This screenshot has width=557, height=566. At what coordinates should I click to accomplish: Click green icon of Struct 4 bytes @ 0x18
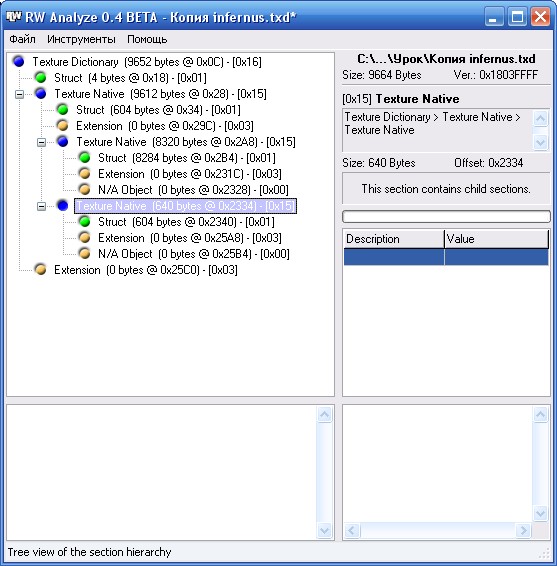[41, 78]
